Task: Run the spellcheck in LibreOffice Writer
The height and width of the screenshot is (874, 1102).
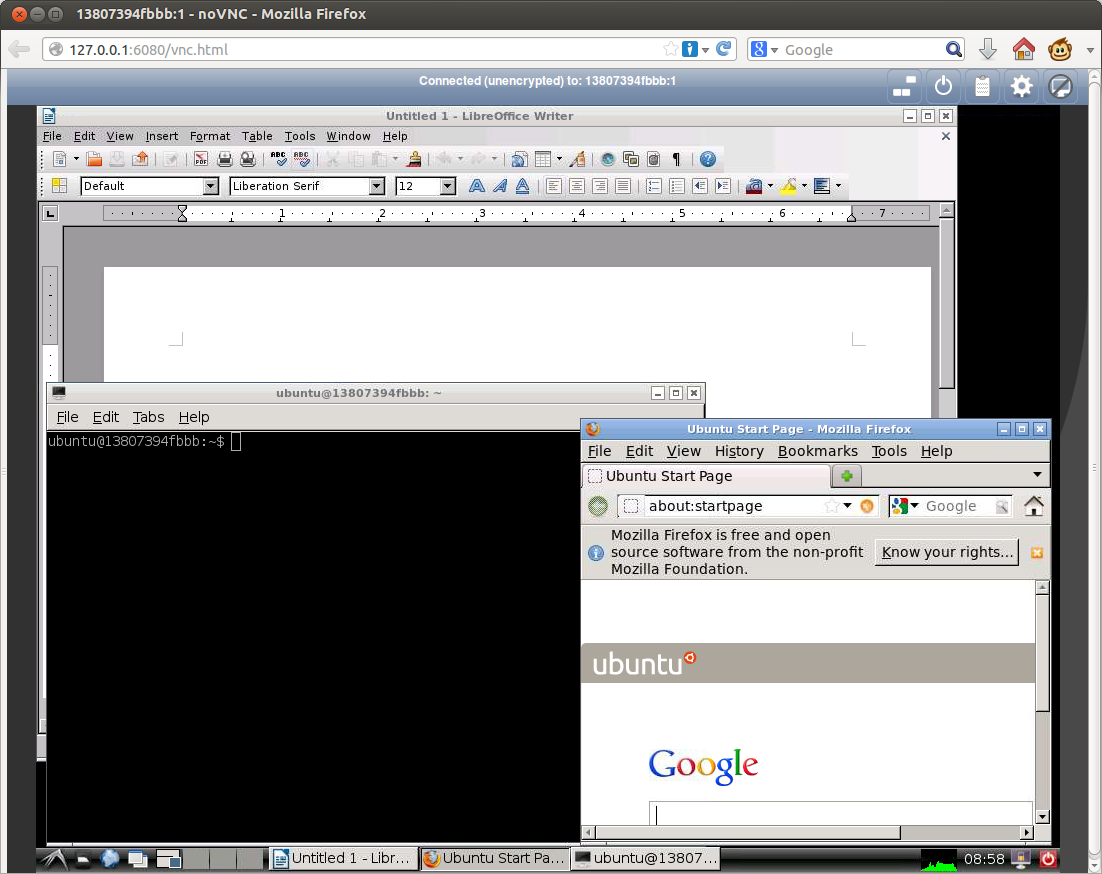Action: point(278,159)
